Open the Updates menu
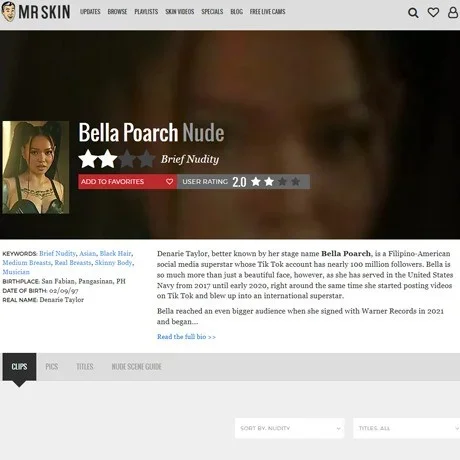Screen dimensions: 460x460 [90, 12]
